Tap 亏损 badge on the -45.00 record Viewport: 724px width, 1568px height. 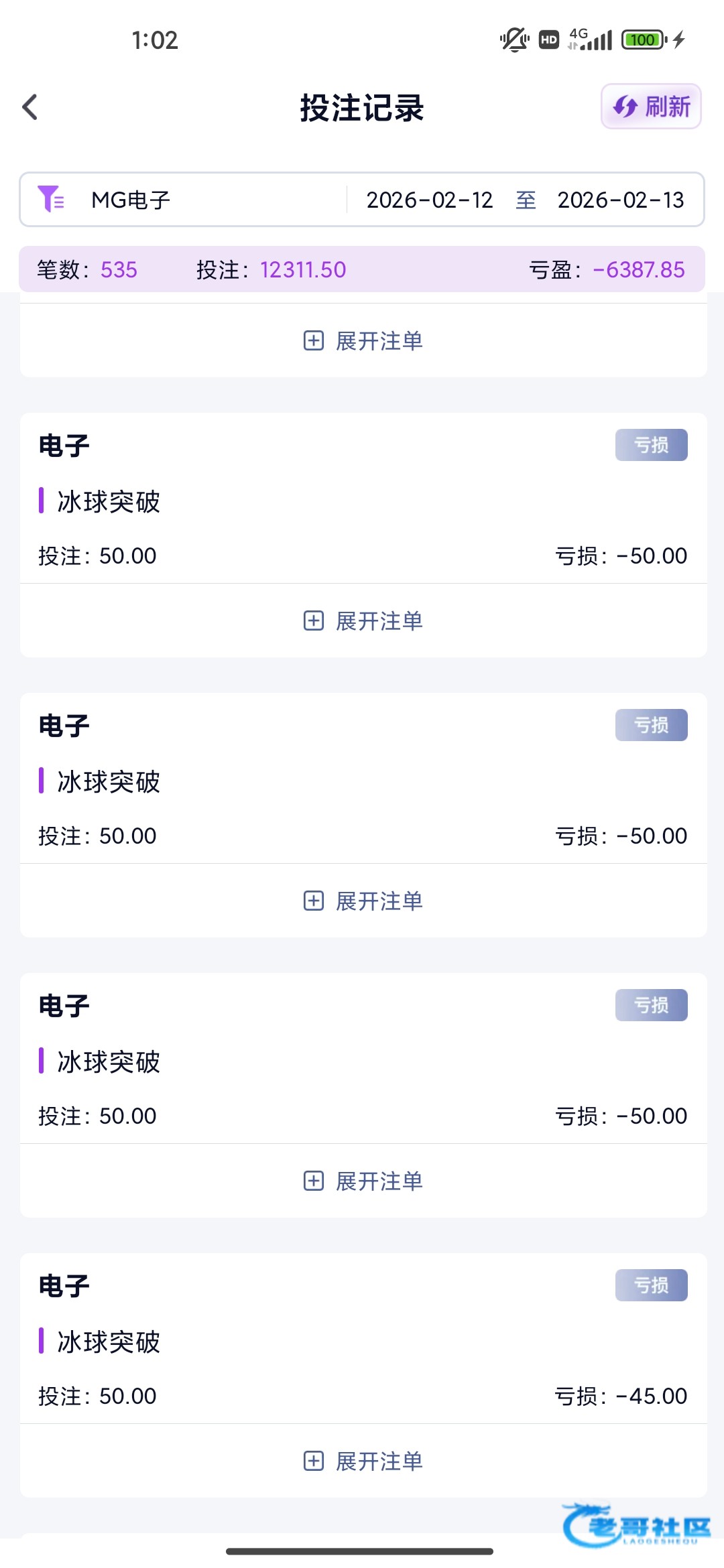[x=651, y=1285]
